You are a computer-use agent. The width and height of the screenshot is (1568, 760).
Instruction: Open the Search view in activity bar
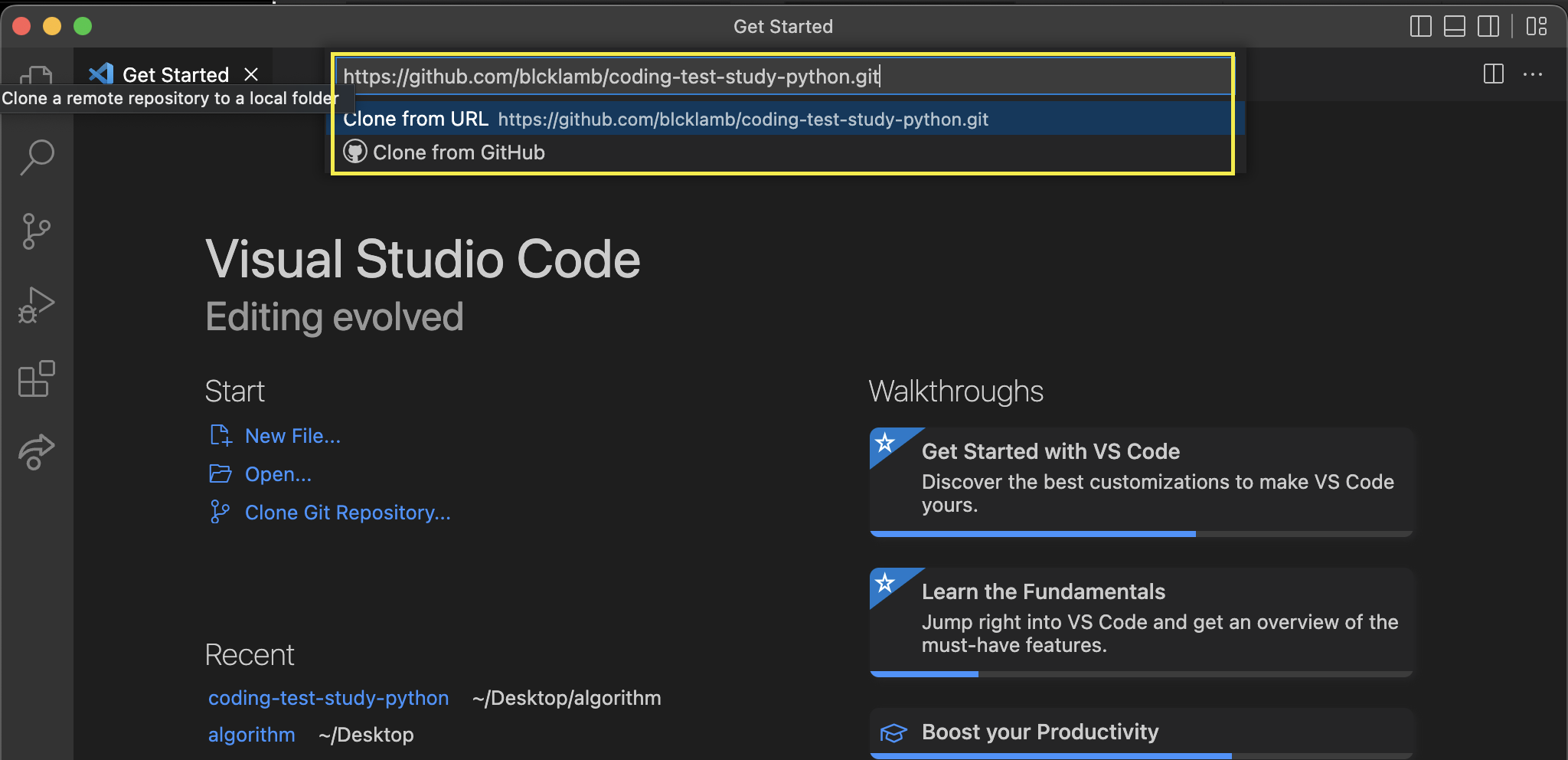(x=37, y=157)
